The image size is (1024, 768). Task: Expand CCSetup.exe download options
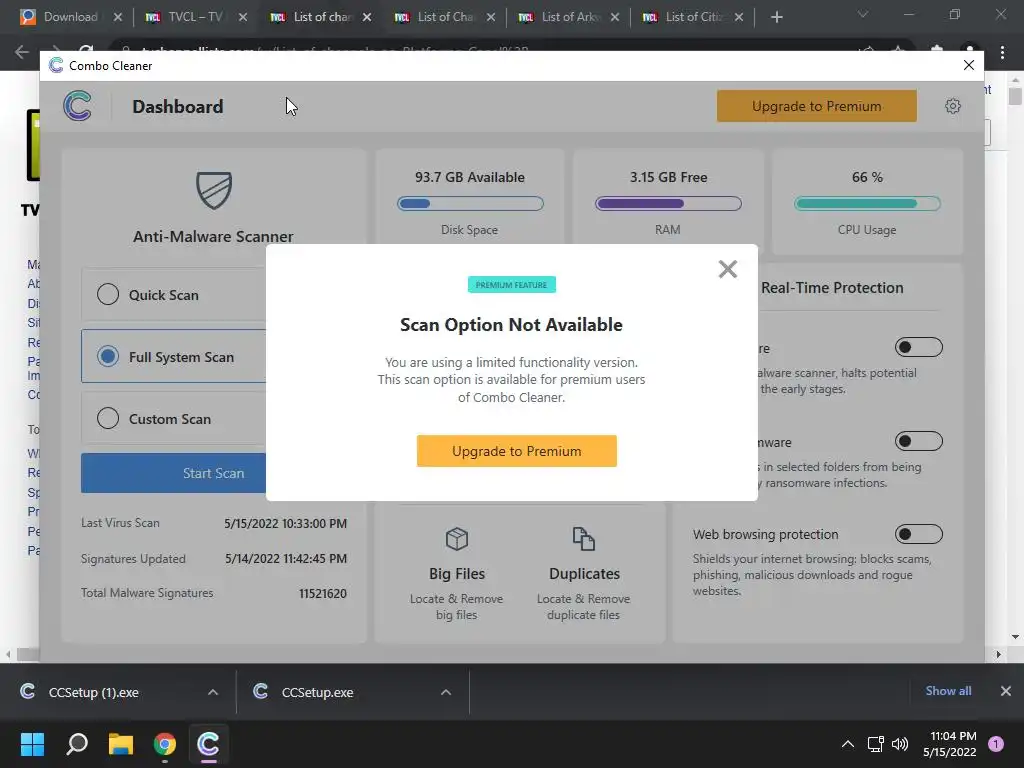click(446, 692)
